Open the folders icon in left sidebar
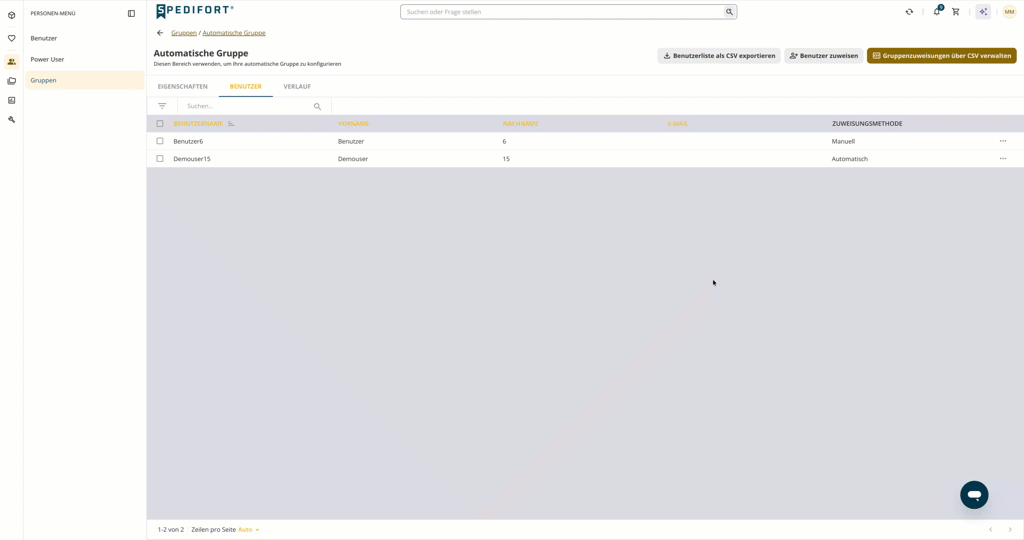 click(x=11, y=81)
